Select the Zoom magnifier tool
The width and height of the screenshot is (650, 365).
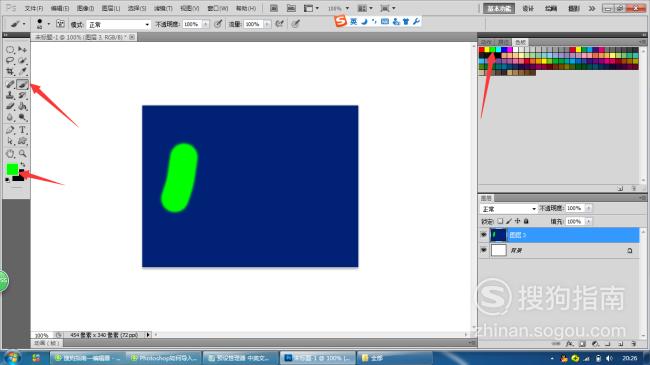click(22, 153)
